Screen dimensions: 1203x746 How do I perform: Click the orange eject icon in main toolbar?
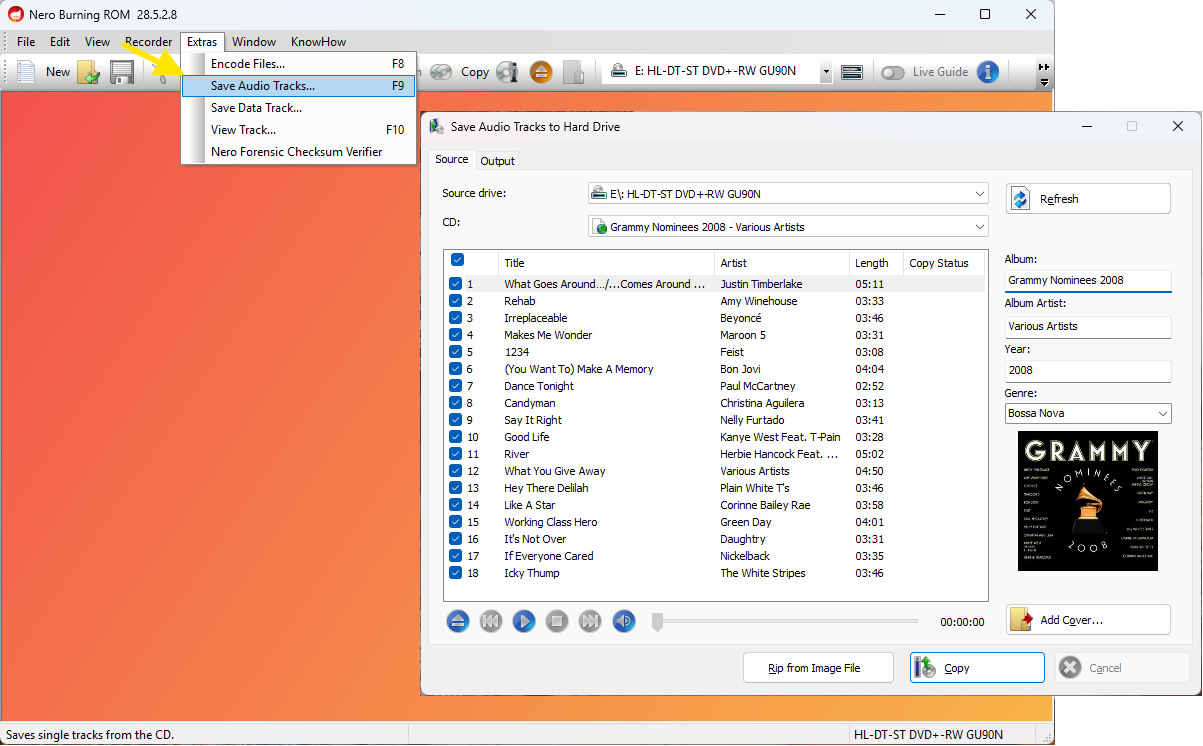(540, 72)
